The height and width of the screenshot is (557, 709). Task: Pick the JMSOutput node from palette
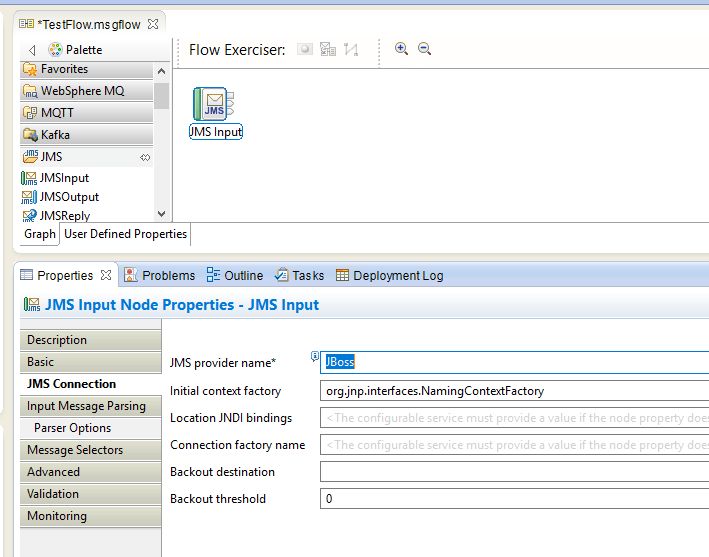pyautogui.click(x=60, y=197)
